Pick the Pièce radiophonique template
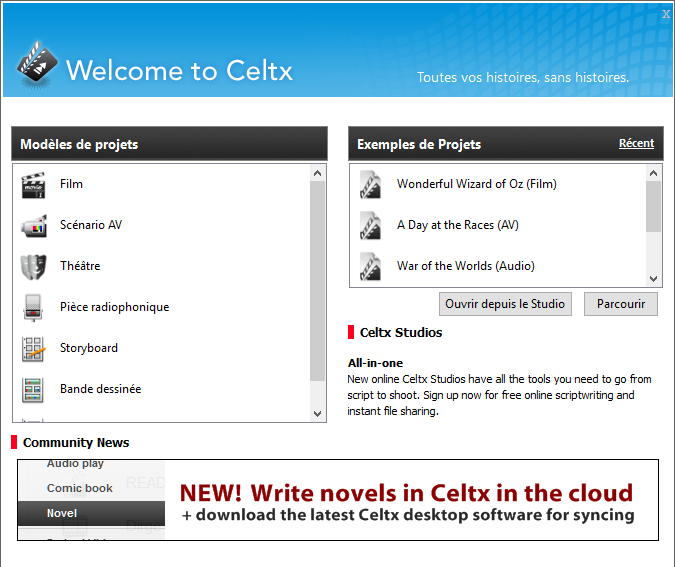 point(161,307)
